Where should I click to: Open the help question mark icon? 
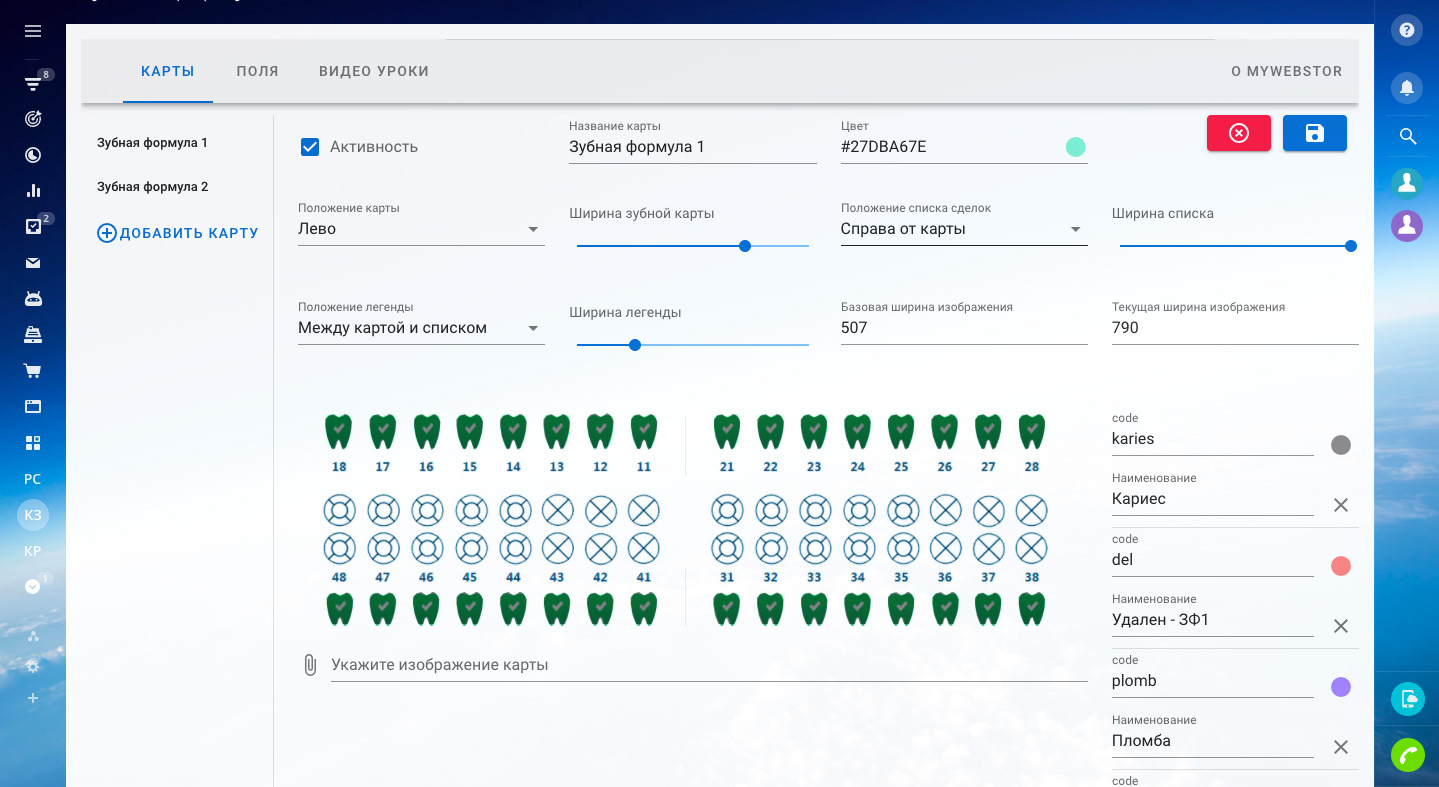point(1407,31)
